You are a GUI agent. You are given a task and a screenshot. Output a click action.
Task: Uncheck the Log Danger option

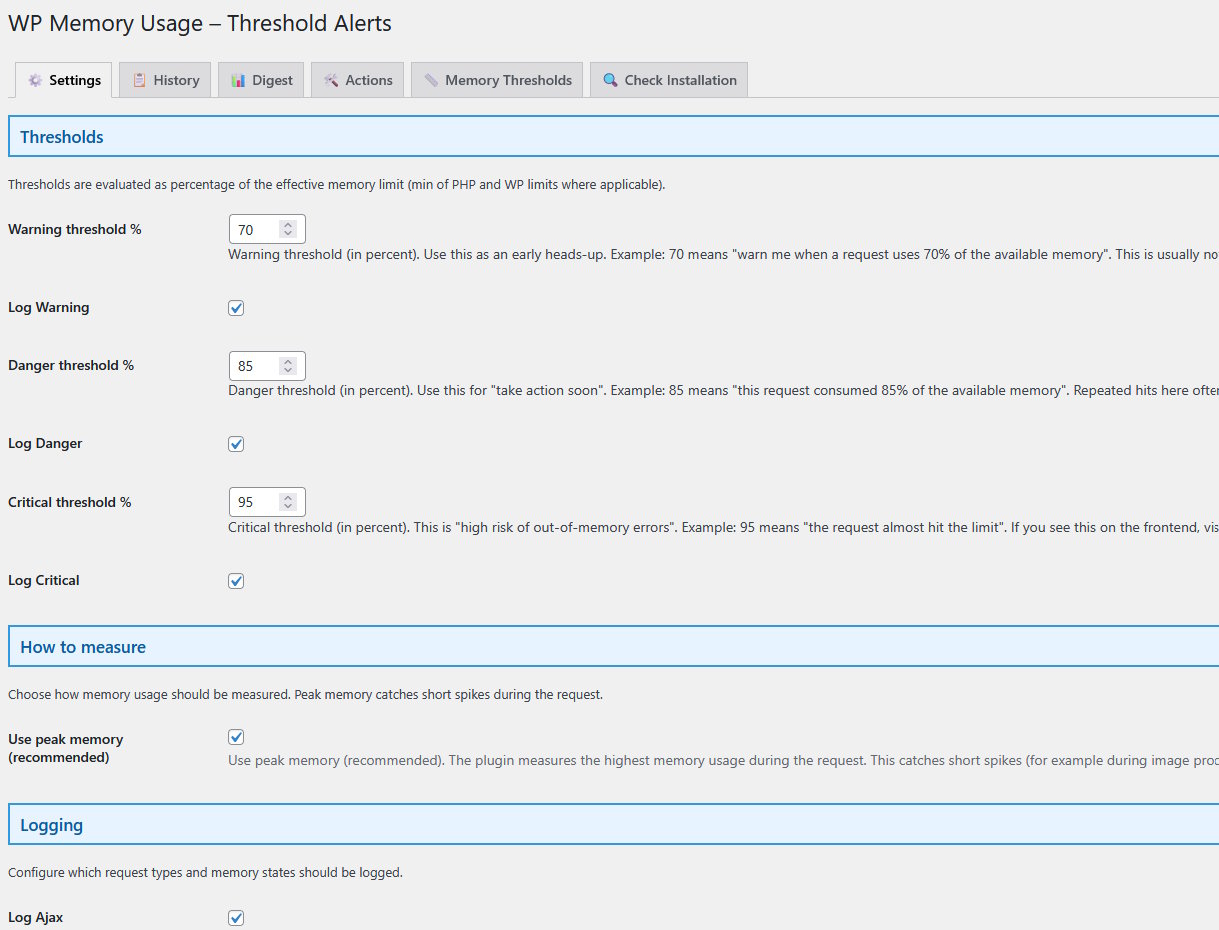(236, 444)
